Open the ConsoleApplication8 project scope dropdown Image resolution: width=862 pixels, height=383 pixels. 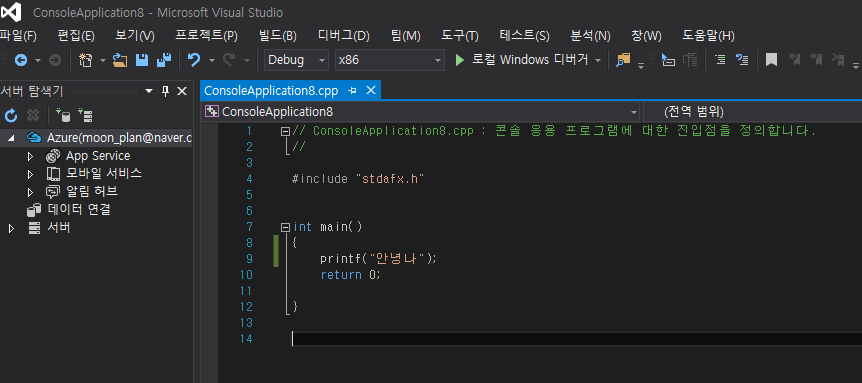point(634,112)
